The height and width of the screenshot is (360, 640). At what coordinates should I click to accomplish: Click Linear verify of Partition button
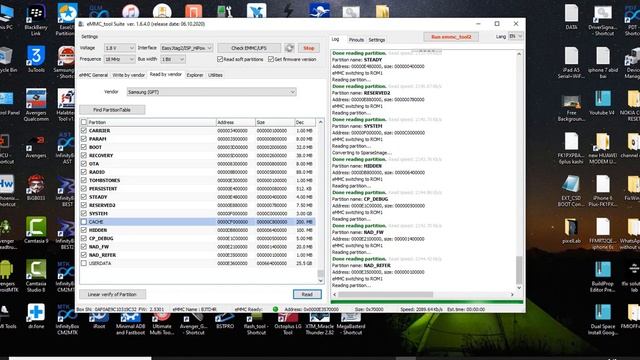(112, 294)
